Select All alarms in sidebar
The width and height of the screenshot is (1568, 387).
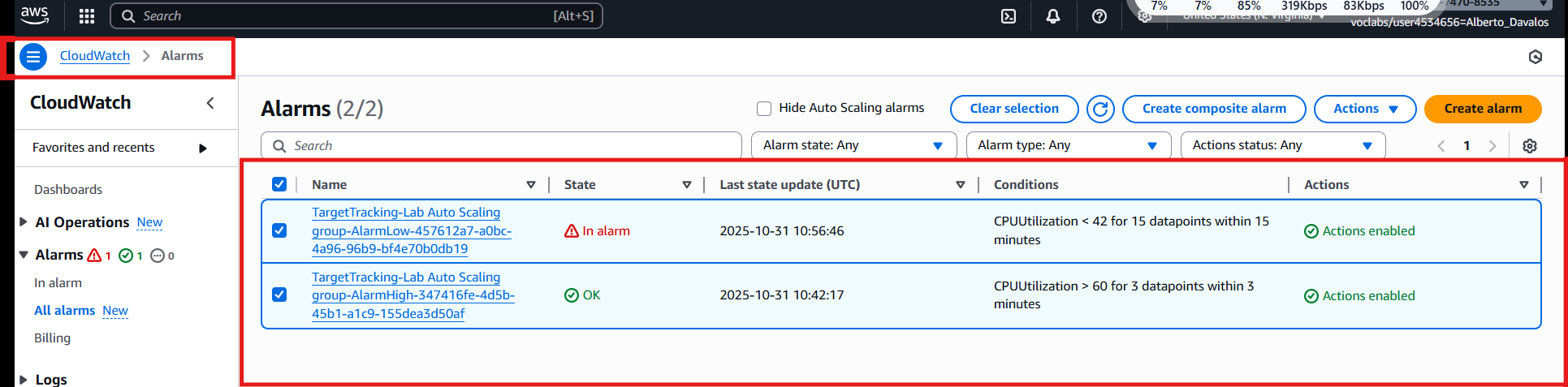point(65,311)
